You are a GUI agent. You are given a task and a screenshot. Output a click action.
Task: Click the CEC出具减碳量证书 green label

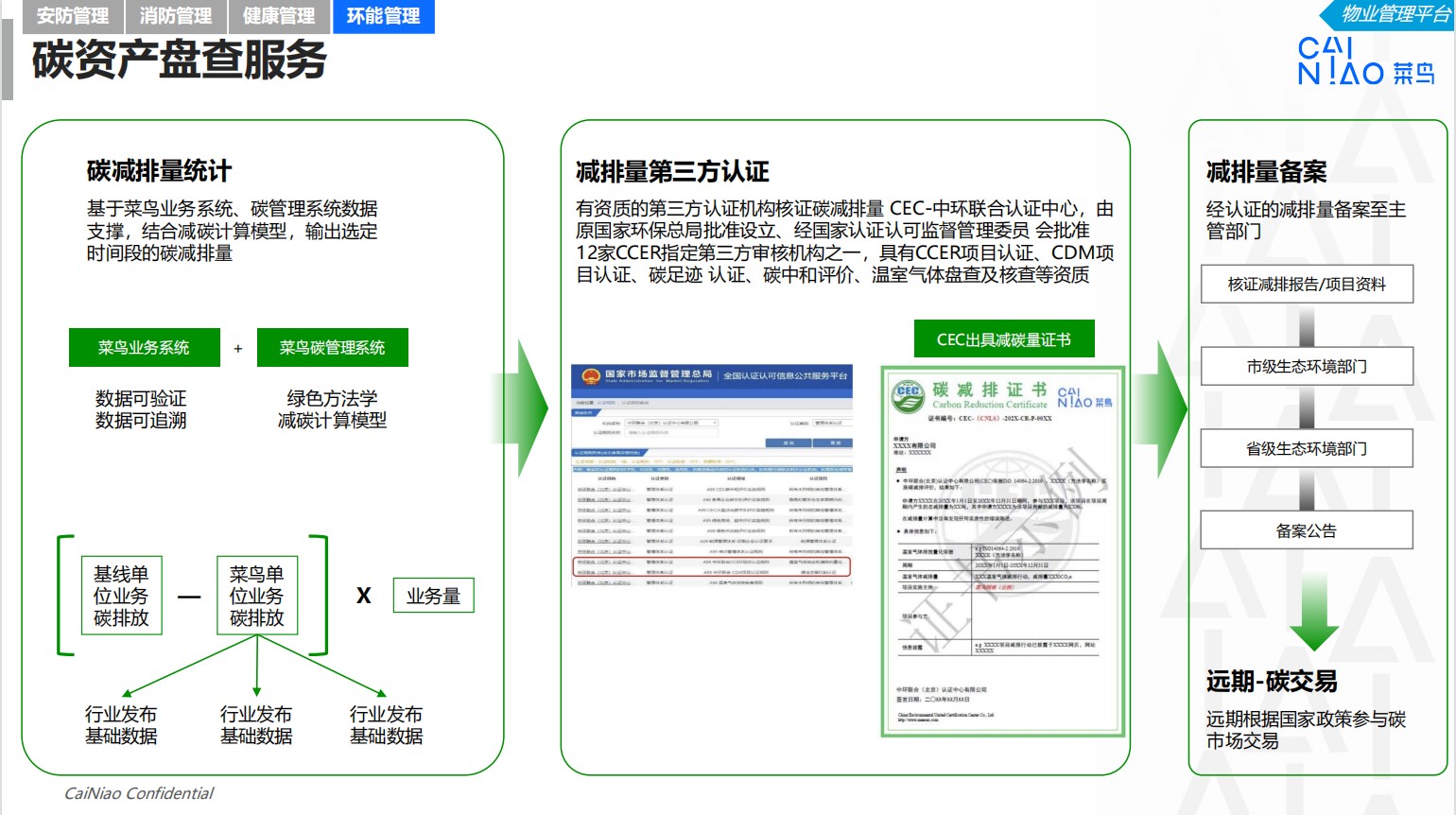click(1004, 339)
